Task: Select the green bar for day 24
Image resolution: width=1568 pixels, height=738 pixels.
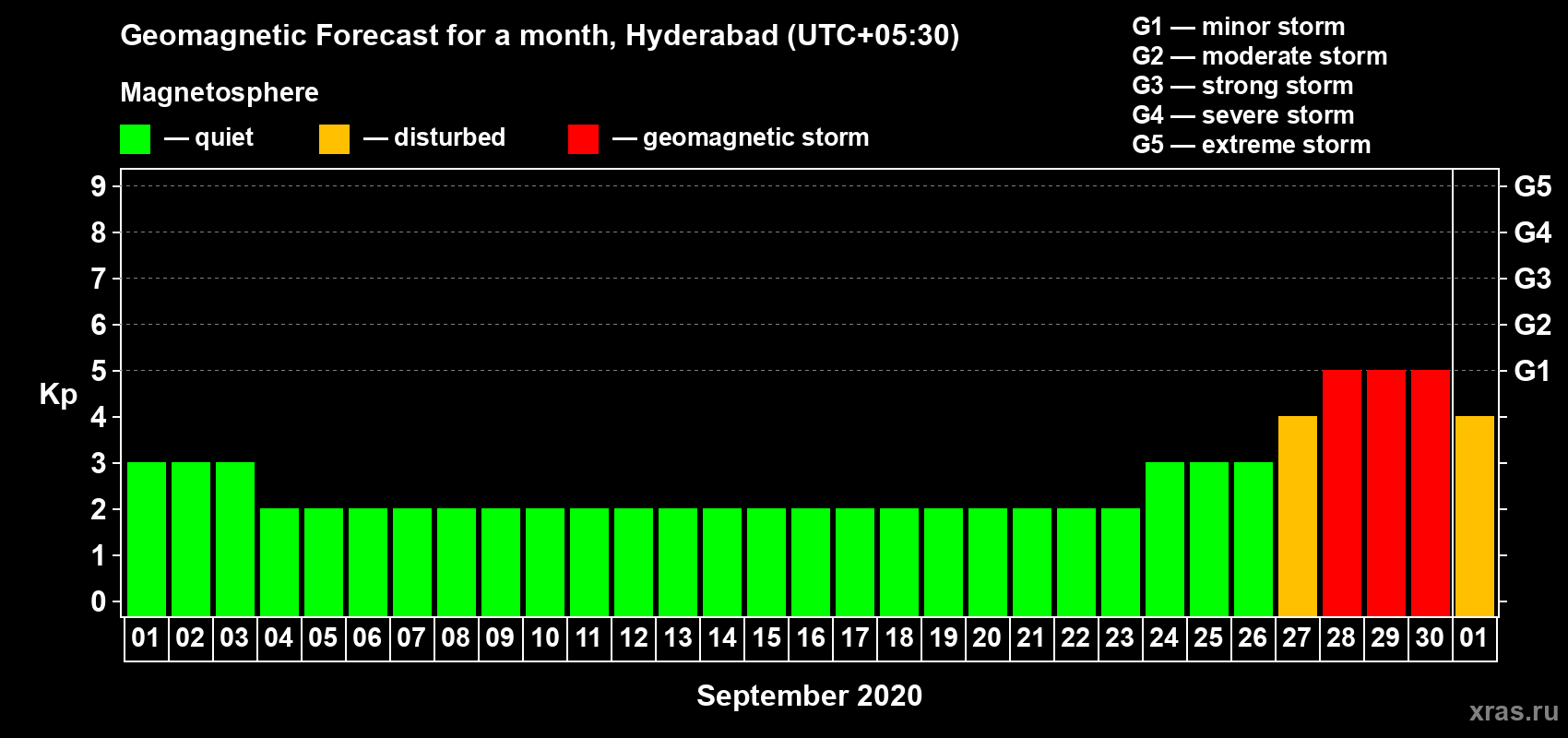Action: (1165, 539)
